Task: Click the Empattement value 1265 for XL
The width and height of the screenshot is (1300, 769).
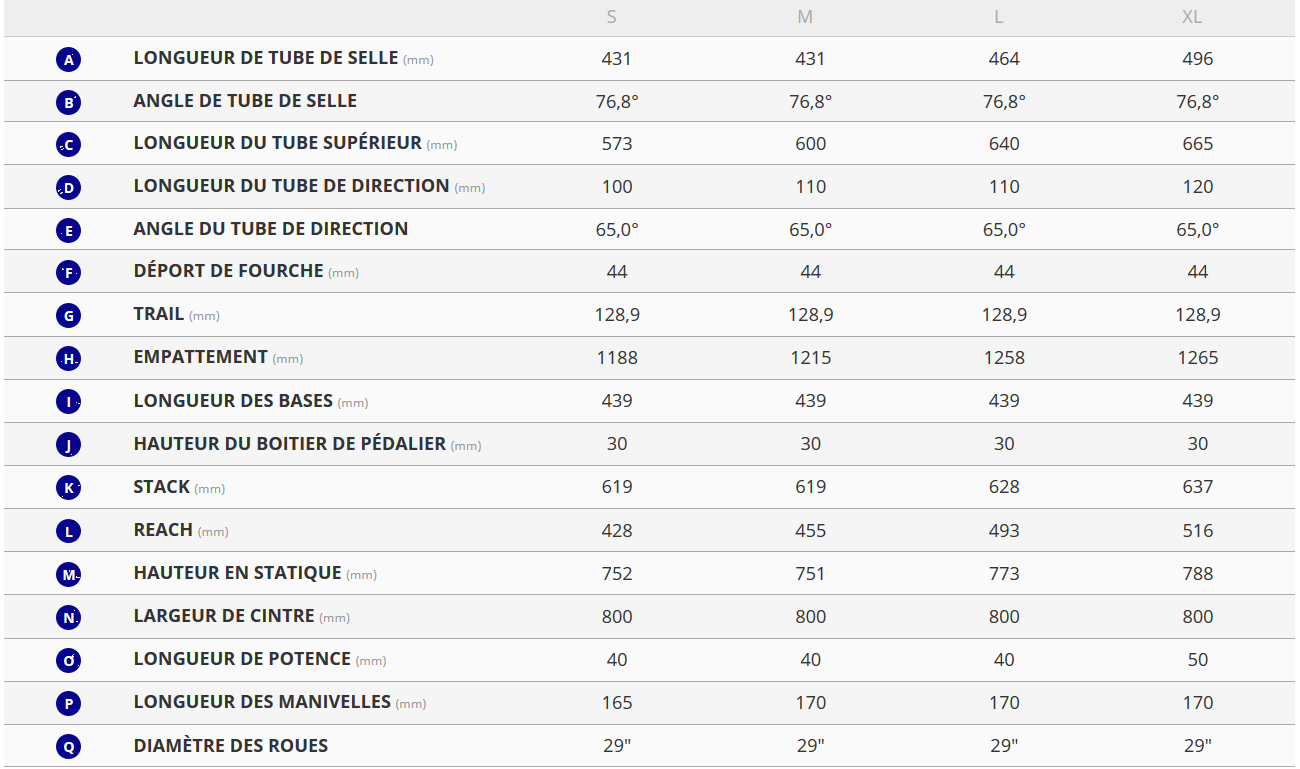Action: [x=1197, y=358]
